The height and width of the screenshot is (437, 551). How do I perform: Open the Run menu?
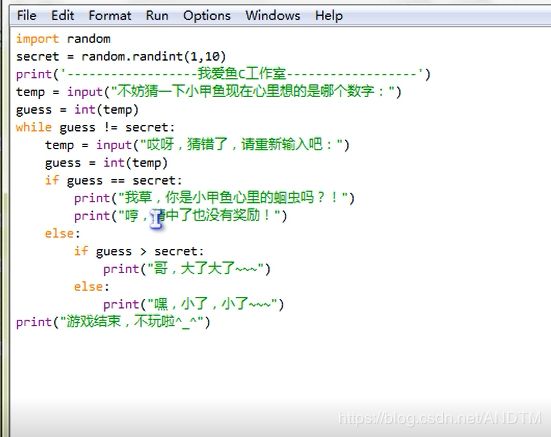[x=157, y=15]
